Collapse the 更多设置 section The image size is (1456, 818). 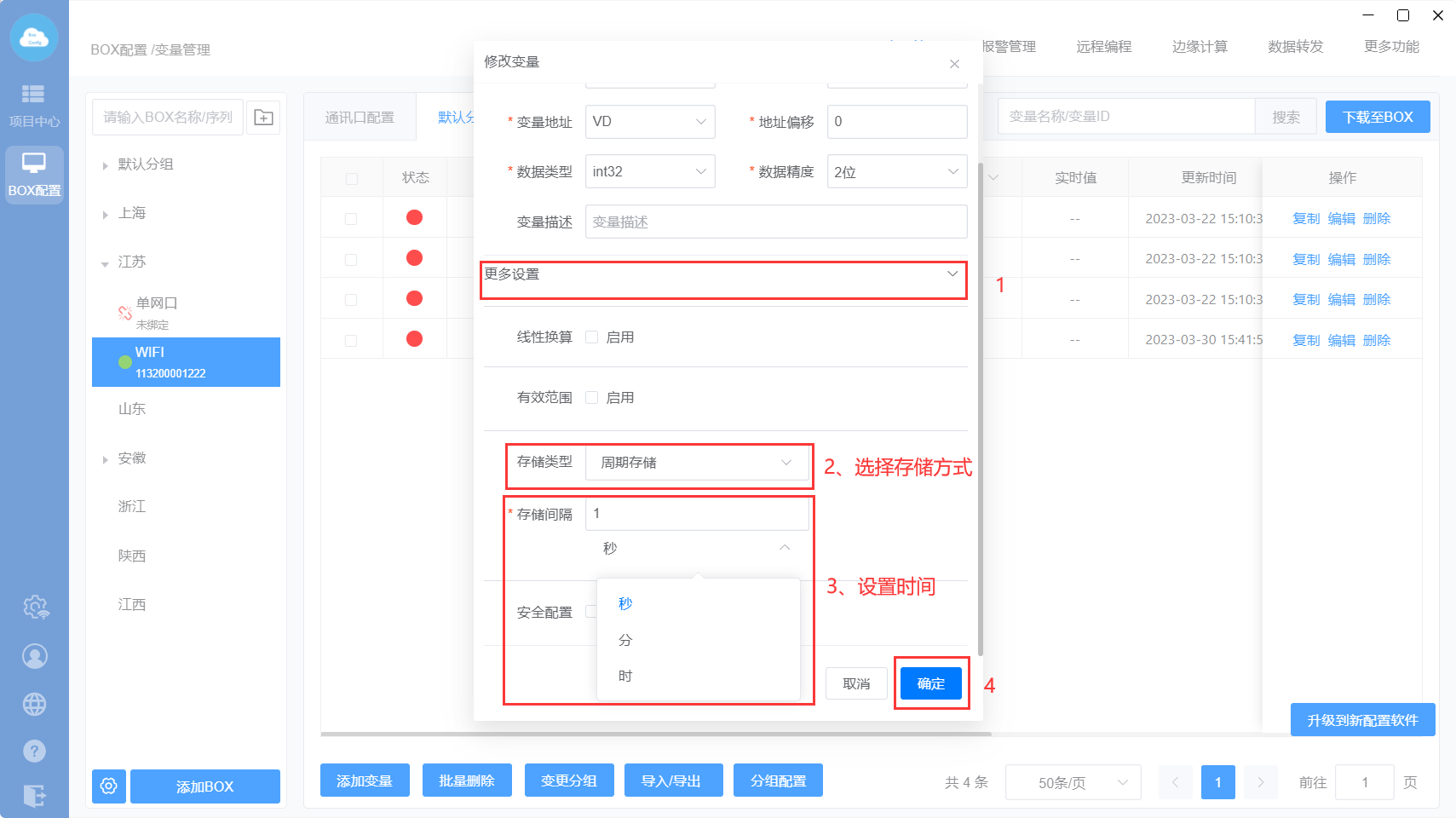(952, 274)
